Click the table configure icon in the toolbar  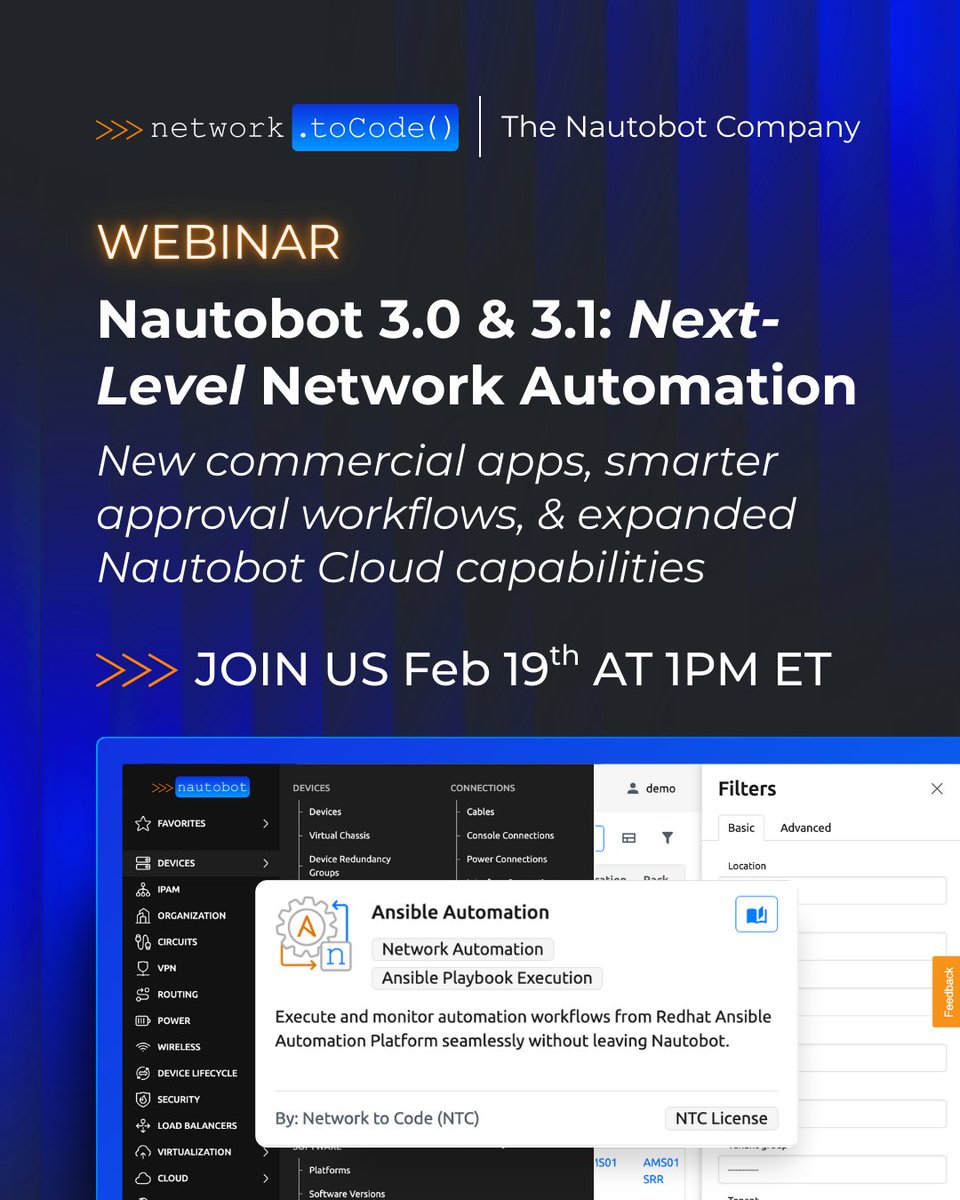[629, 838]
